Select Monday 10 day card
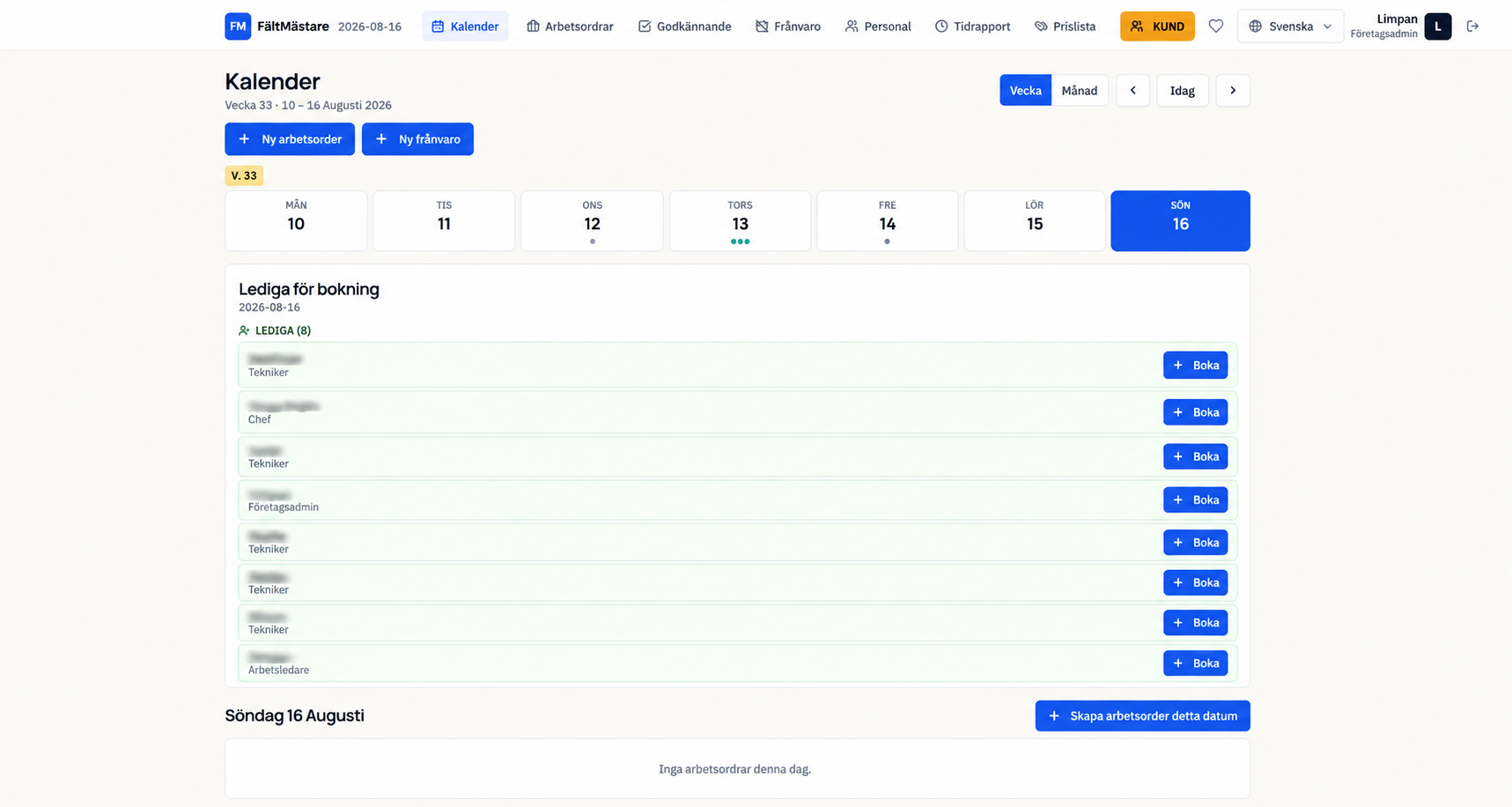Screen dimensions: 1512x807 pos(296,221)
